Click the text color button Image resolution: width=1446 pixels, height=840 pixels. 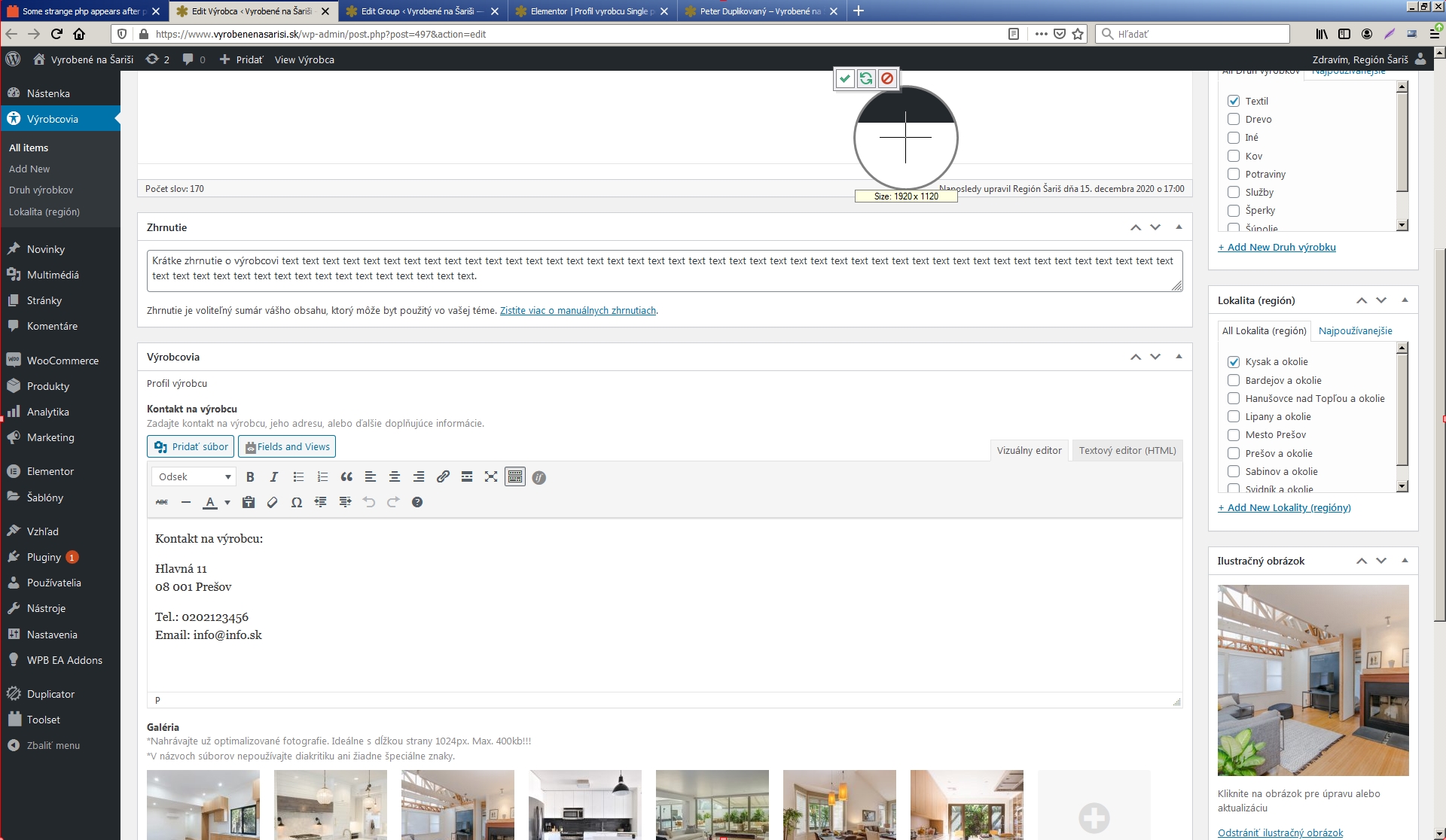click(x=210, y=502)
